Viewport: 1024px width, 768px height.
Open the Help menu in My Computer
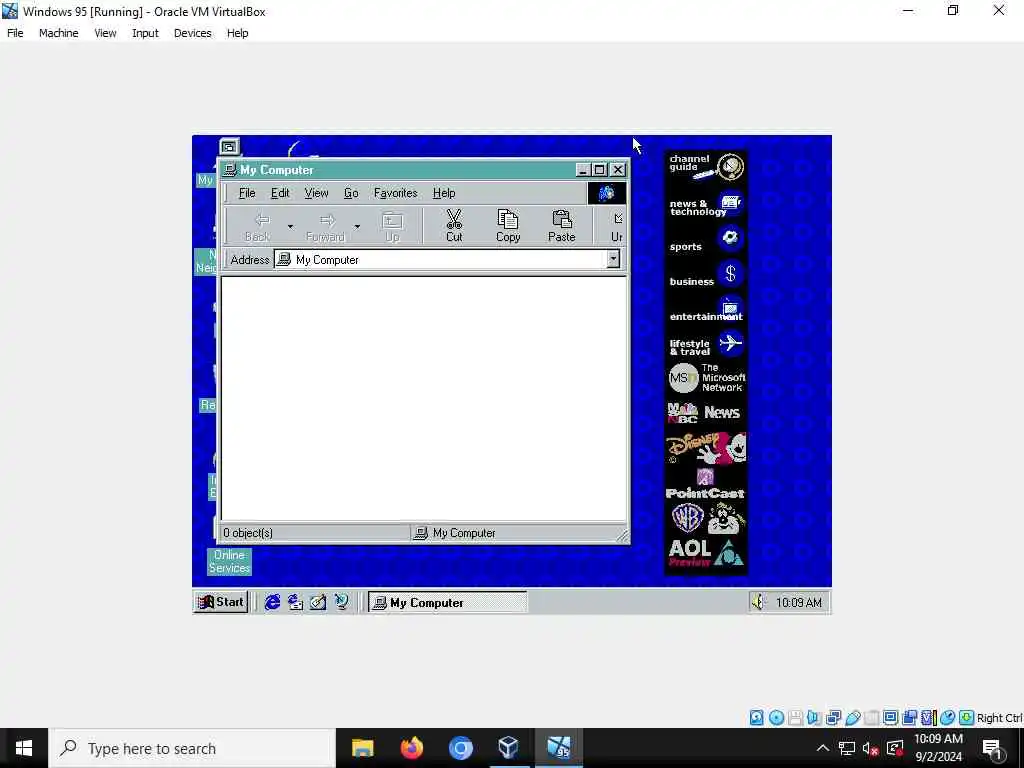point(443,193)
